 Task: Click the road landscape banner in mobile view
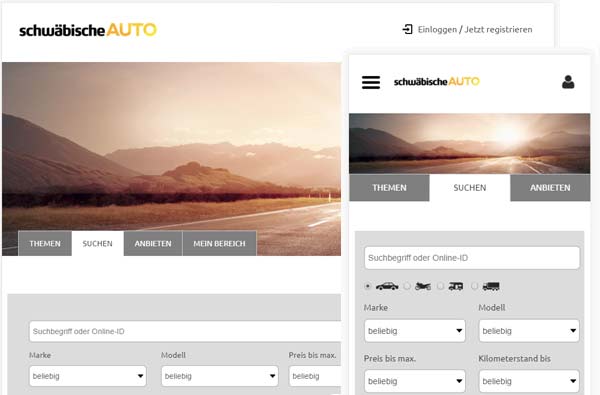(x=470, y=144)
